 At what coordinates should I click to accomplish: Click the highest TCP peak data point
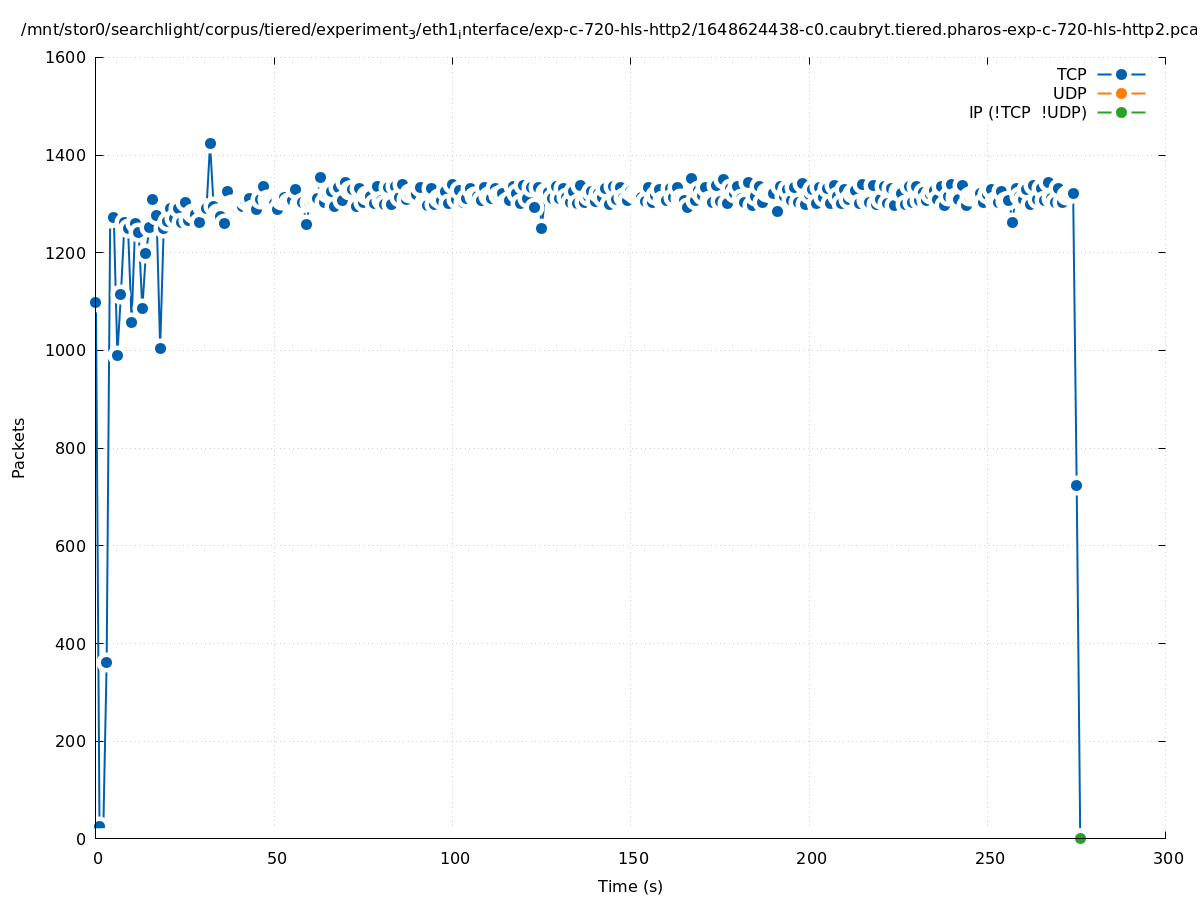pyautogui.click(x=210, y=143)
